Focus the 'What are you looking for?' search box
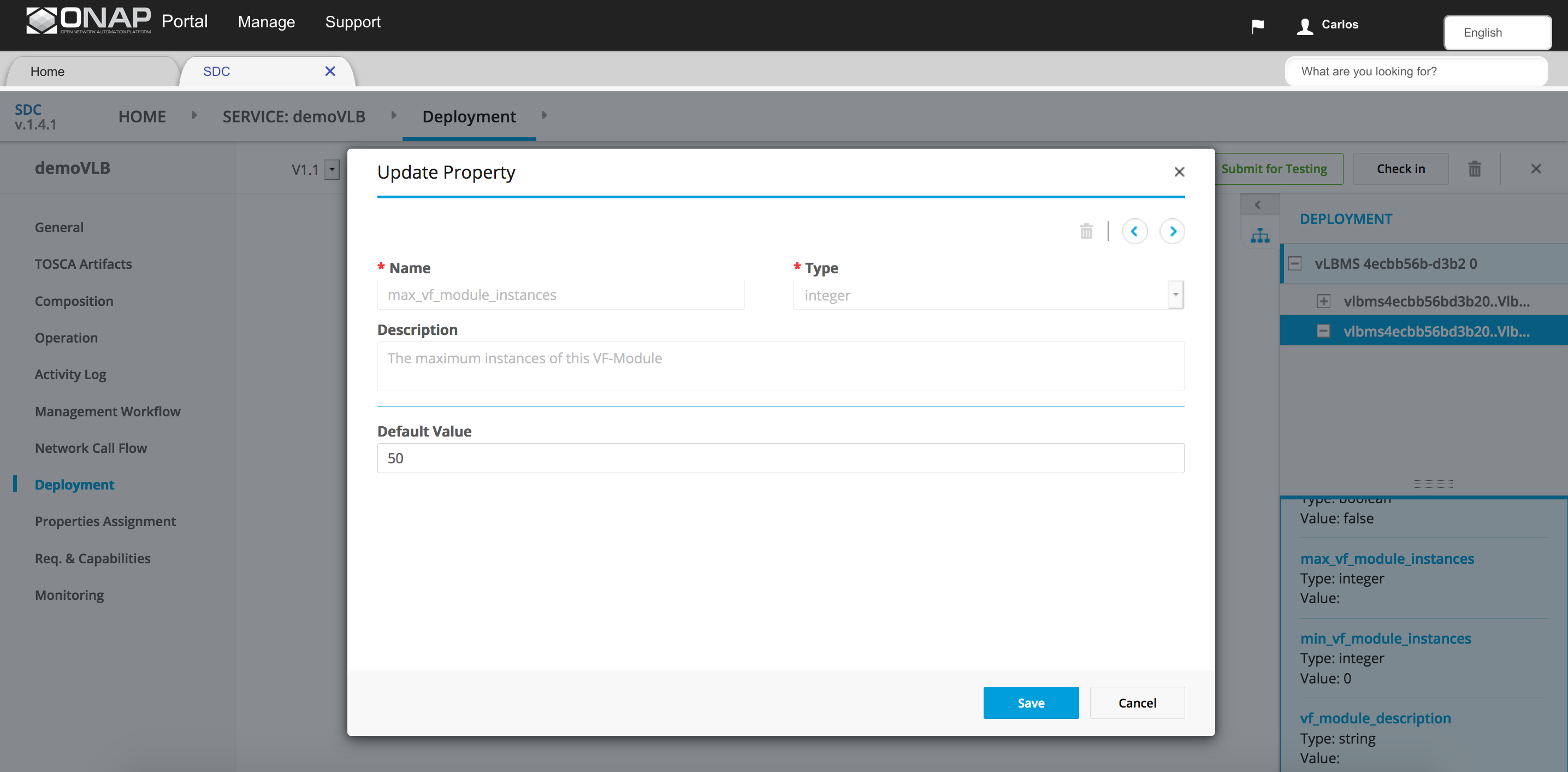 [1416, 71]
